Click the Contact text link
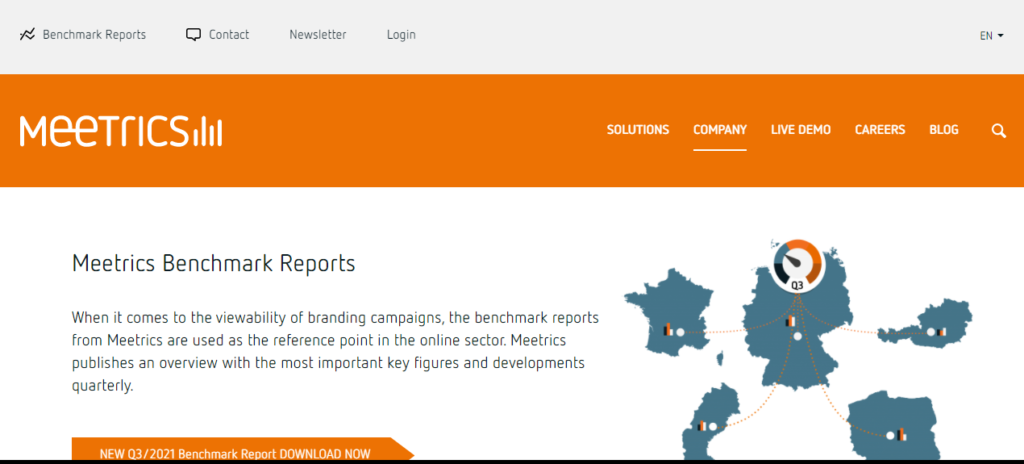 point(229,34)
